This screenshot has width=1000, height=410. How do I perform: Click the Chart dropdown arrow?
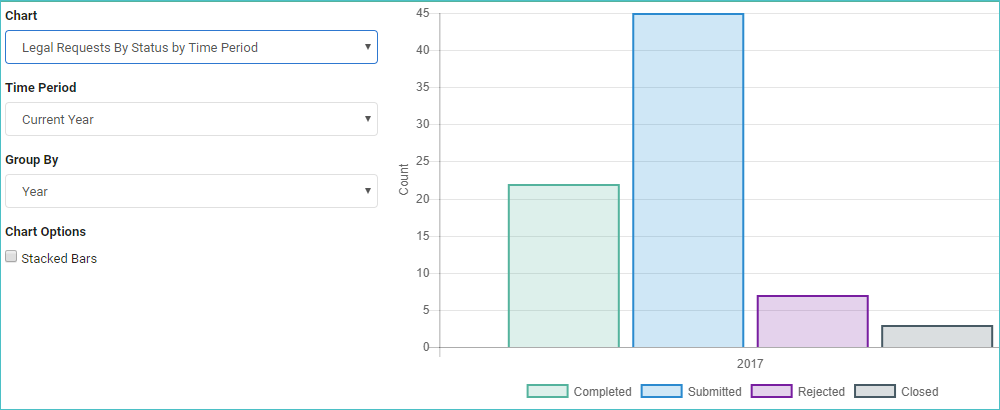tap(367, 47)
